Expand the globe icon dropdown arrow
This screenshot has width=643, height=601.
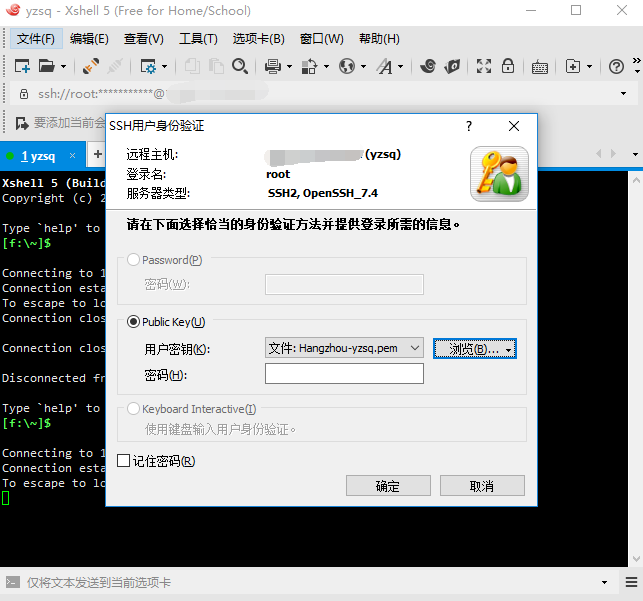pyautogui.click(x=363, y=66)
